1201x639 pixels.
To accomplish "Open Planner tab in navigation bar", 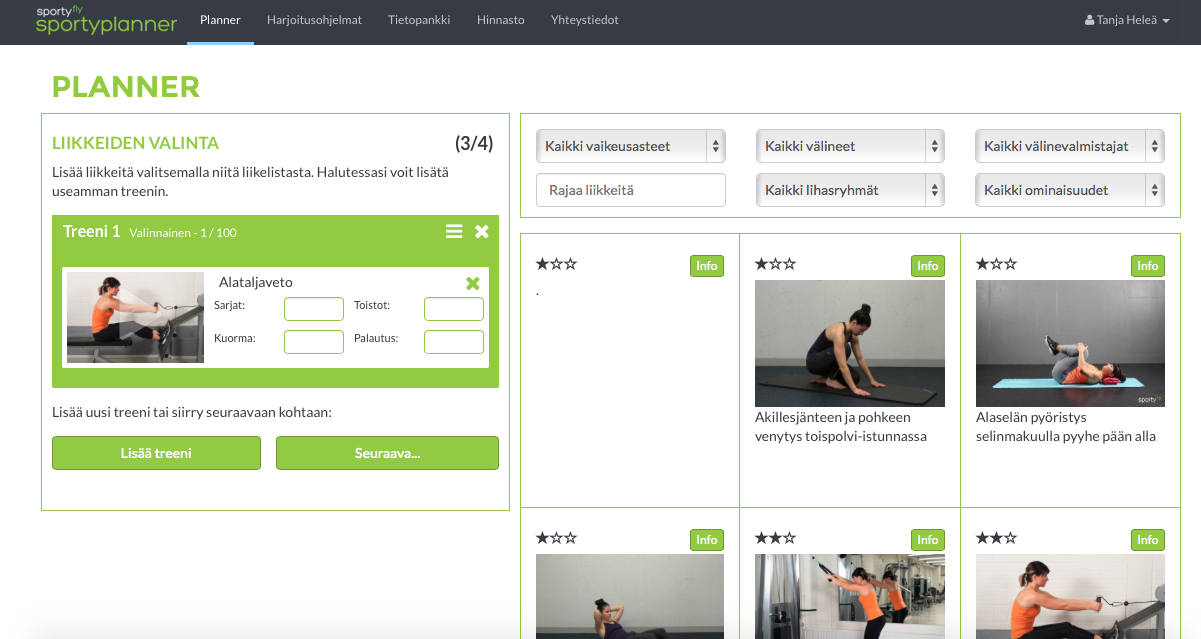I will [x=220, y=20].
